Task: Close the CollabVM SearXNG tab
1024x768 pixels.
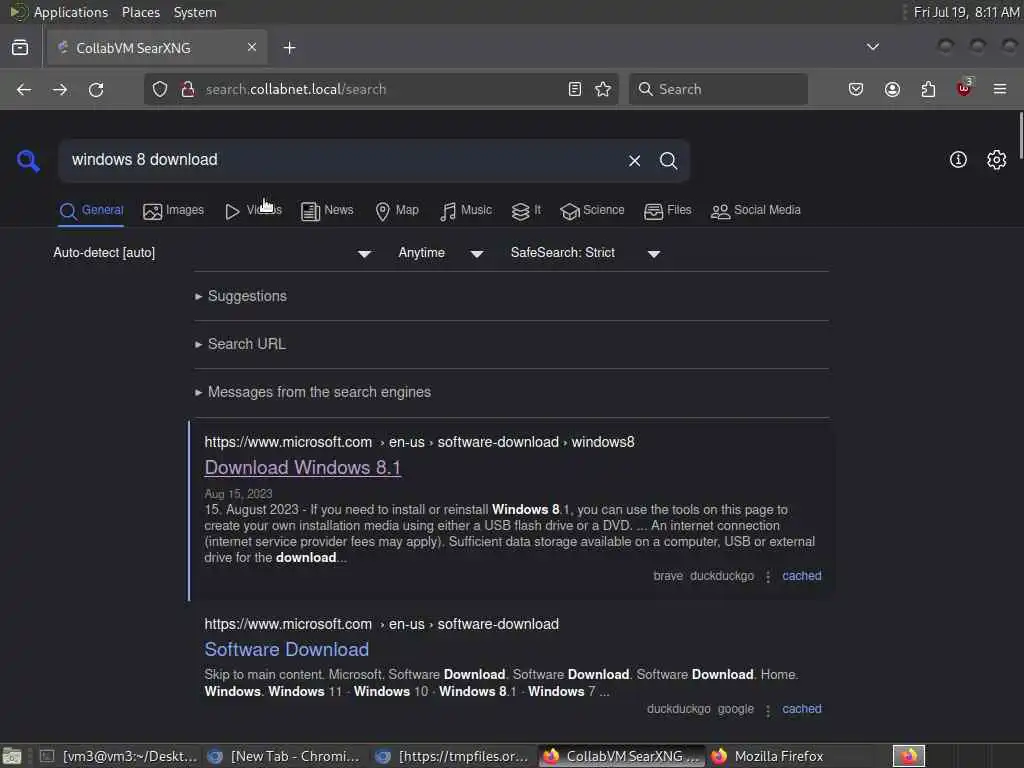Action: tap(252, 47)
